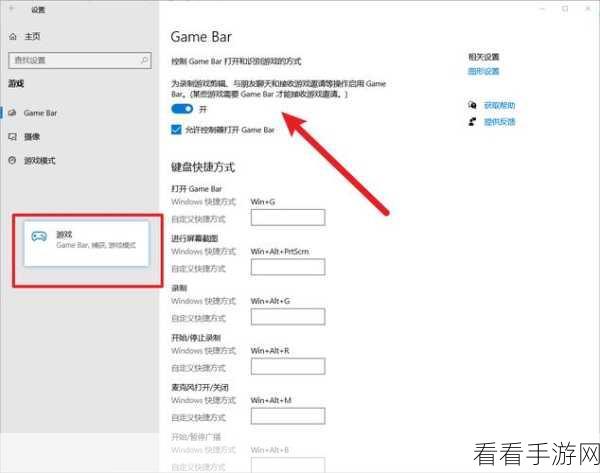Image resolution: width=600 pixels, height=473 pixels.
Task: Click the Game Bar page title
Action: pos(201,37)
